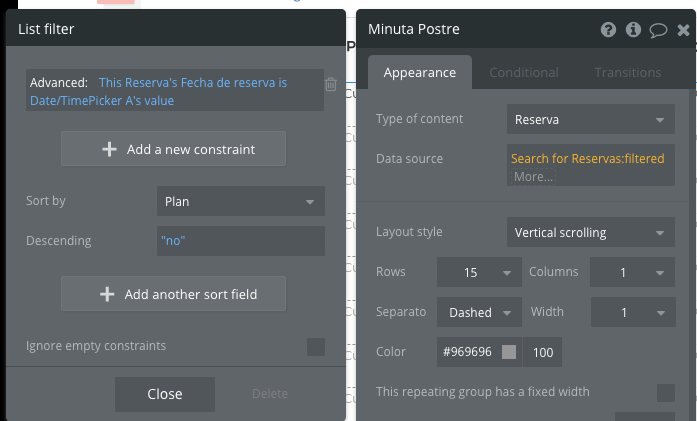Open the Search for Reservas:filtered data source

pyautogui.click(x=587, y=158)
